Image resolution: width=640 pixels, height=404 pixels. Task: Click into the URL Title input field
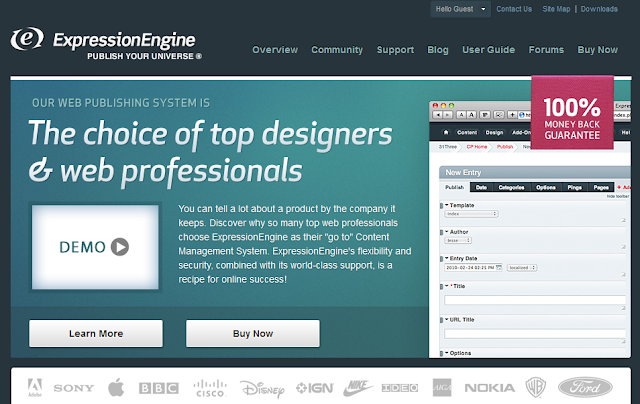click(535, 334)
